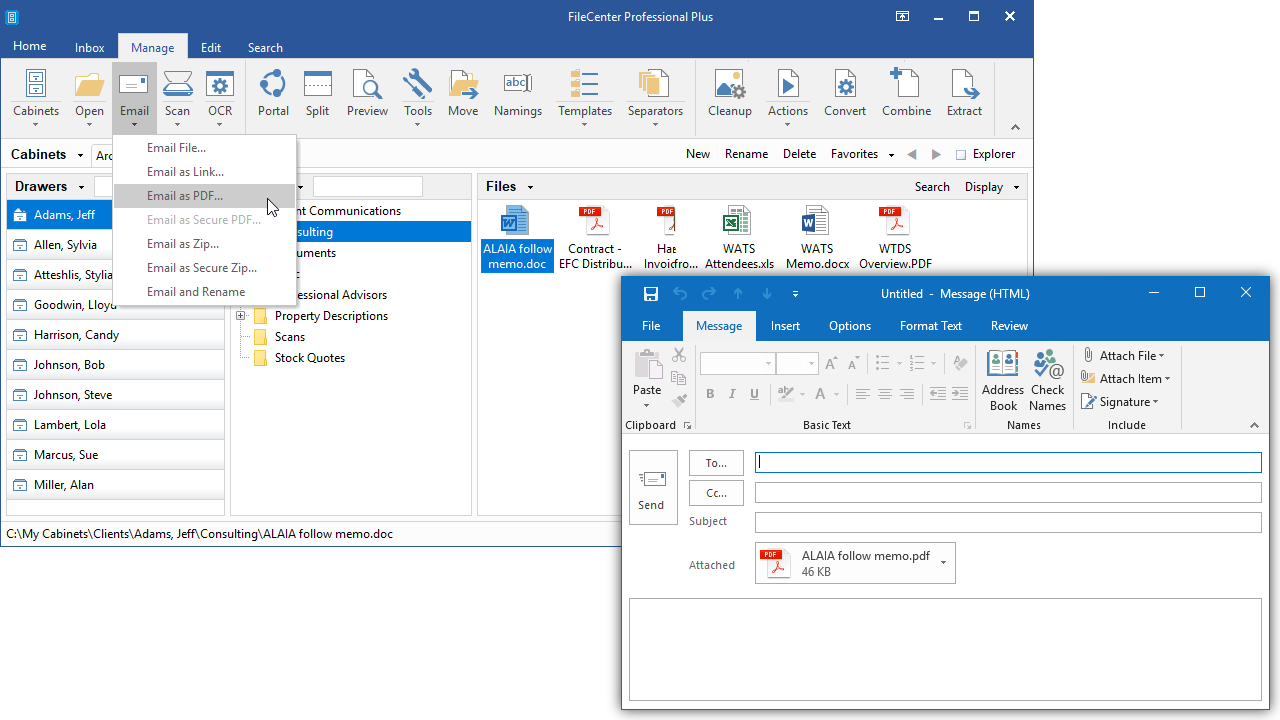The height and width of the screenshot is (720, 1280).
Task: Click Check Names in message ribbon
Action: click(1048, 380)
